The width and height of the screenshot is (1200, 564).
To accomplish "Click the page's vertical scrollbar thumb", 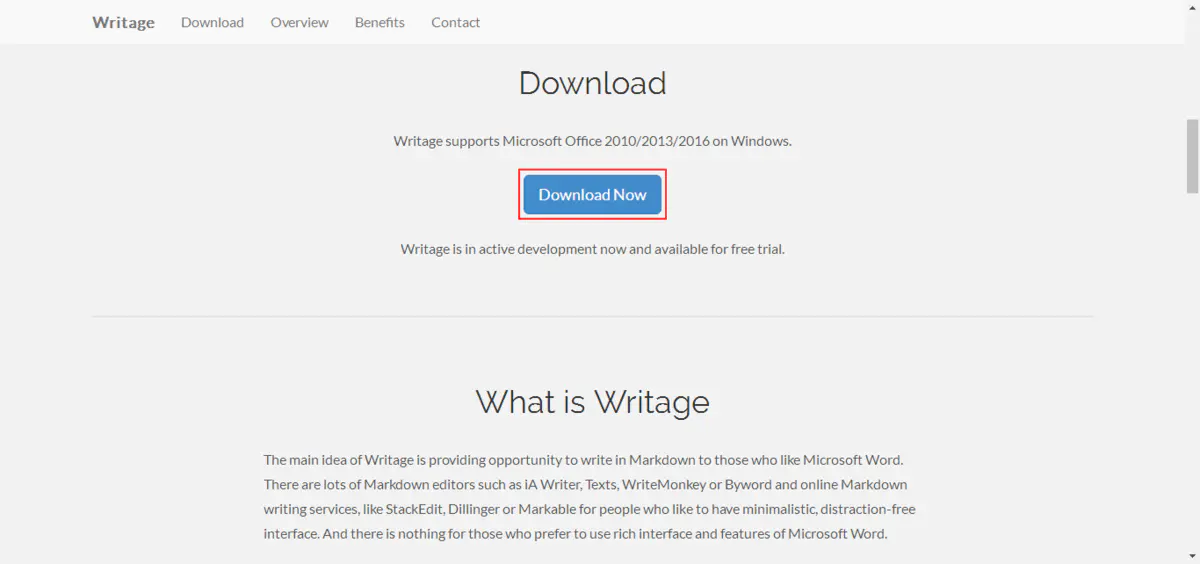I will tap(1192, 155).
